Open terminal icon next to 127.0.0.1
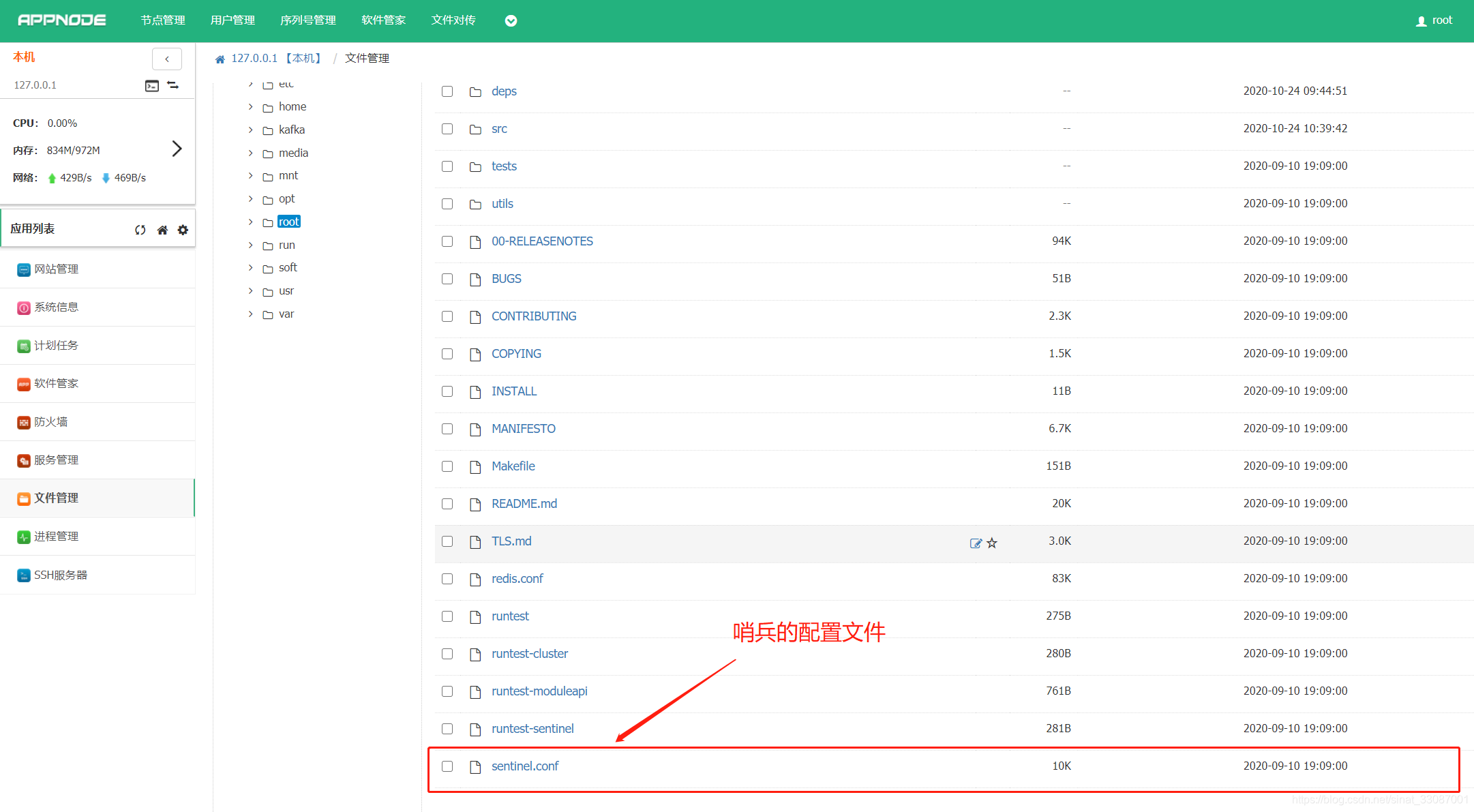Viewport: 1474px width, 812px height. 152,85
